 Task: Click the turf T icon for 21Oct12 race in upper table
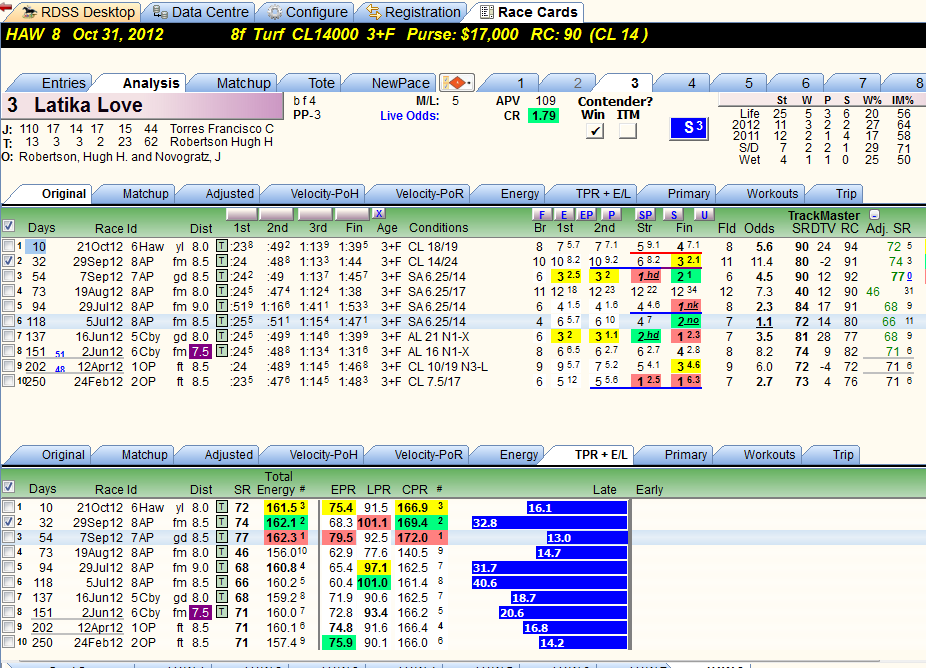click(221, 246)
